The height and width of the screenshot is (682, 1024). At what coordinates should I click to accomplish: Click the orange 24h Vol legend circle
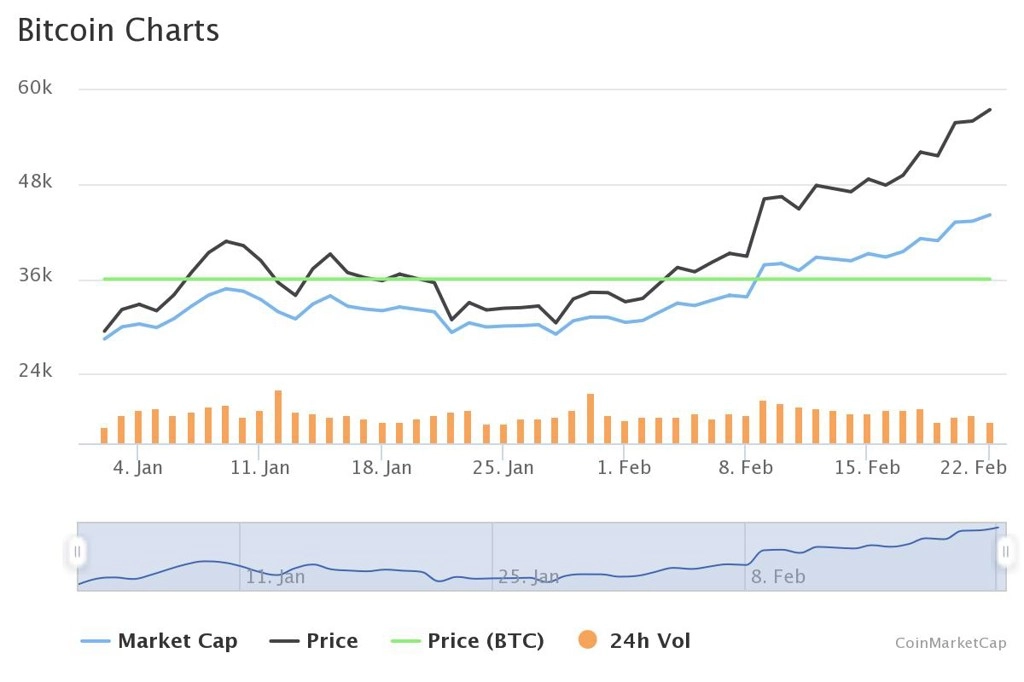click(x=588, y=640)
